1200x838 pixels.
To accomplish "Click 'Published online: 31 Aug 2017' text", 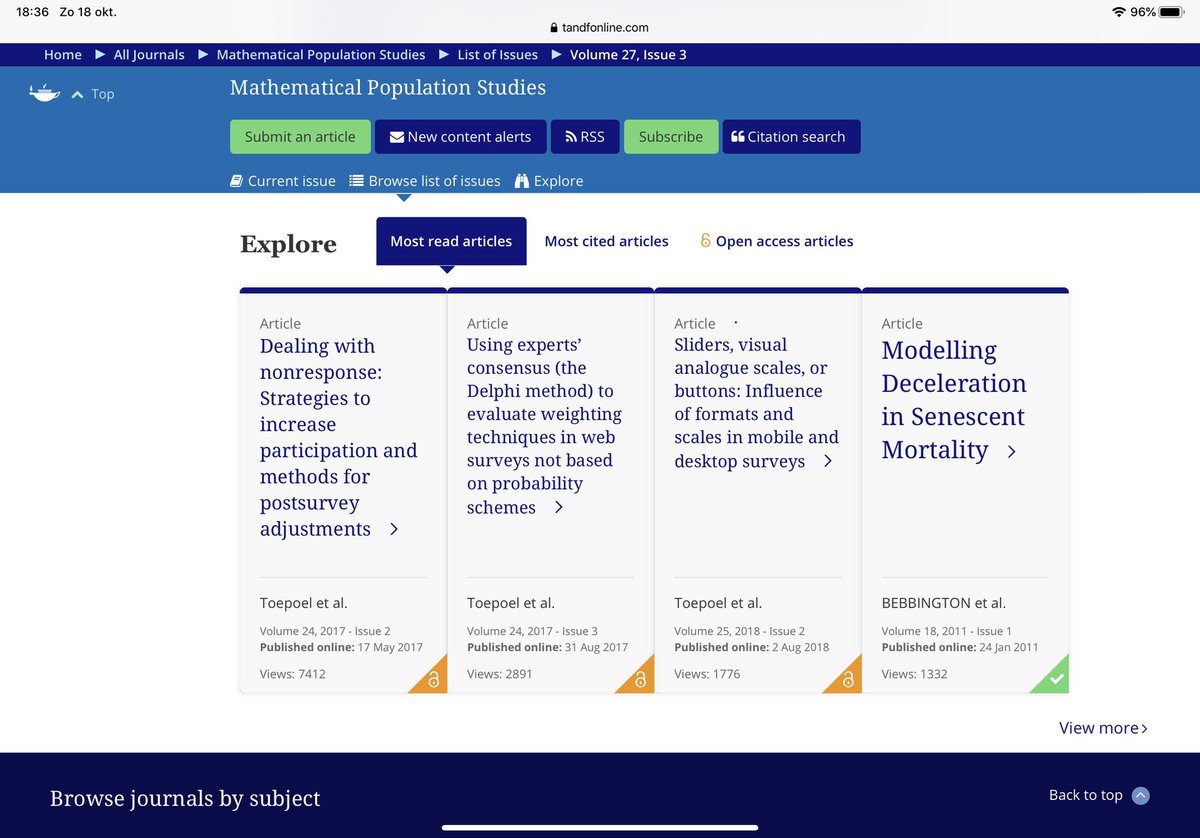I will pos(547,648).
